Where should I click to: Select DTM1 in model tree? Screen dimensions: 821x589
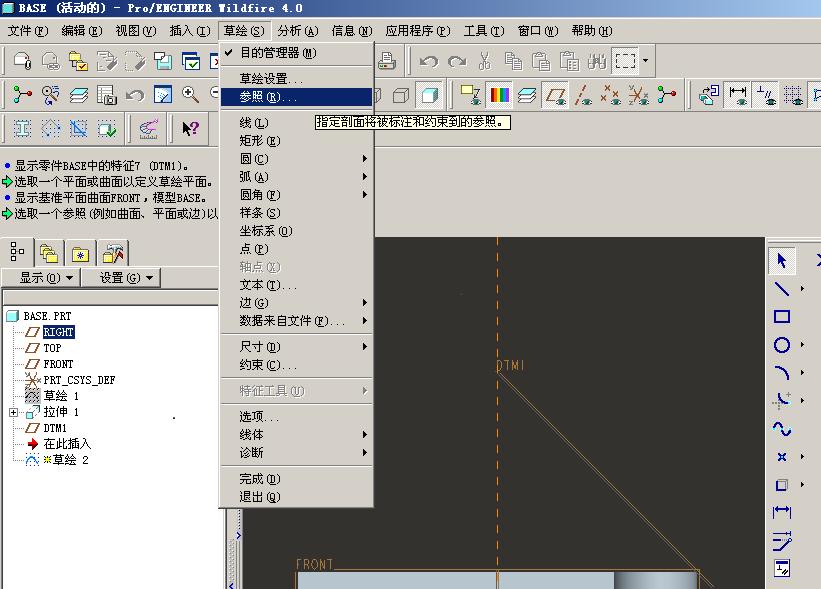[x=54, y=428]
